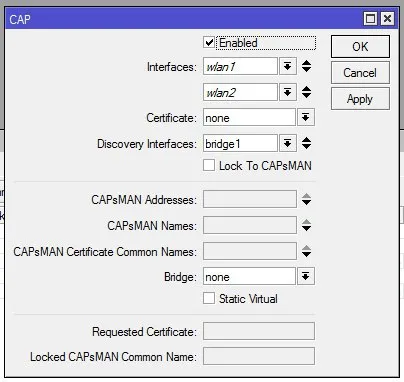The height and width of the screenshot is (382, 404).
Task: Select the wlan2 interface field
Action: [240, 92]
